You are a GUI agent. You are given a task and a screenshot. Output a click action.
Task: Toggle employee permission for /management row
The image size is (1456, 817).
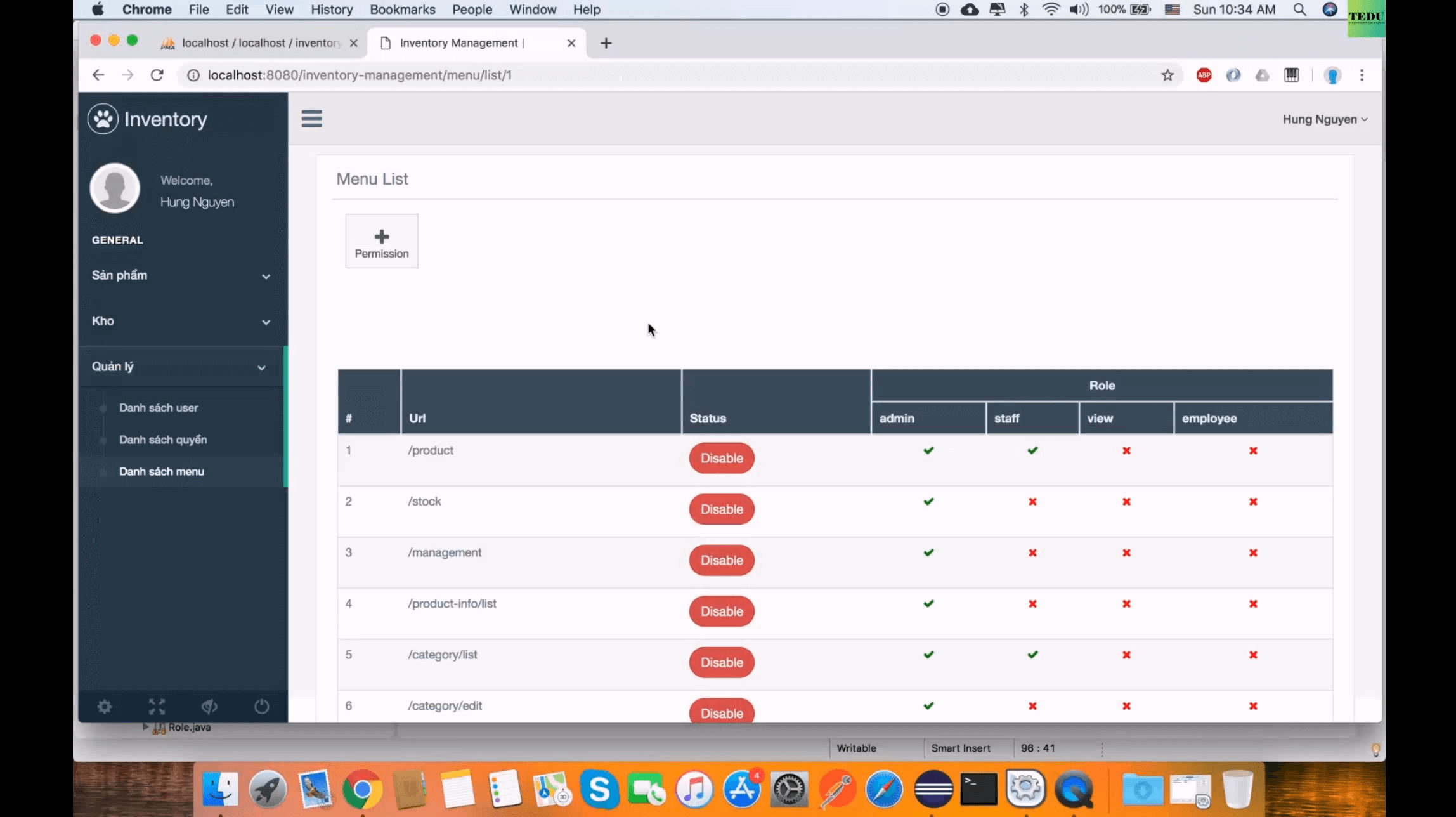[1253, 553]
